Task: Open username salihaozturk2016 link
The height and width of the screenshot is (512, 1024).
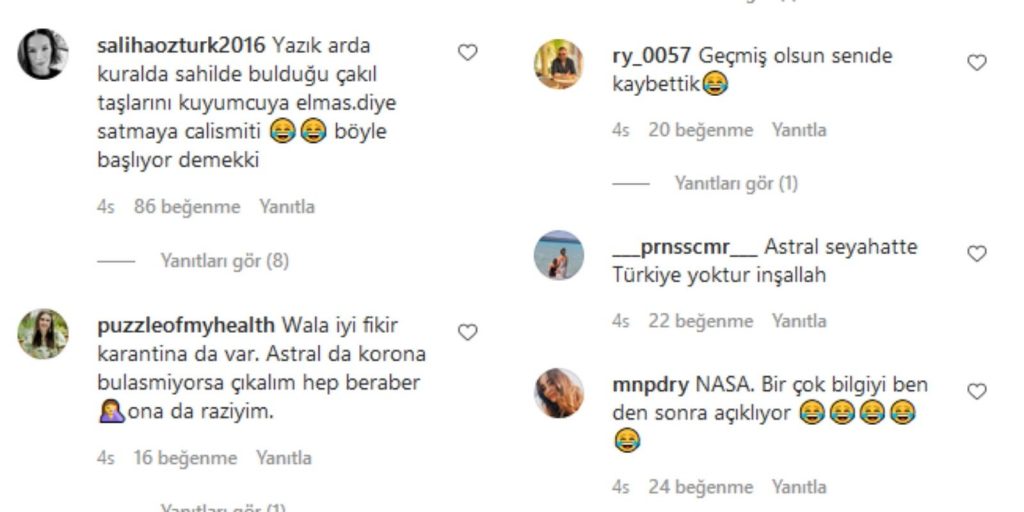Action: (x=181, y=46)
